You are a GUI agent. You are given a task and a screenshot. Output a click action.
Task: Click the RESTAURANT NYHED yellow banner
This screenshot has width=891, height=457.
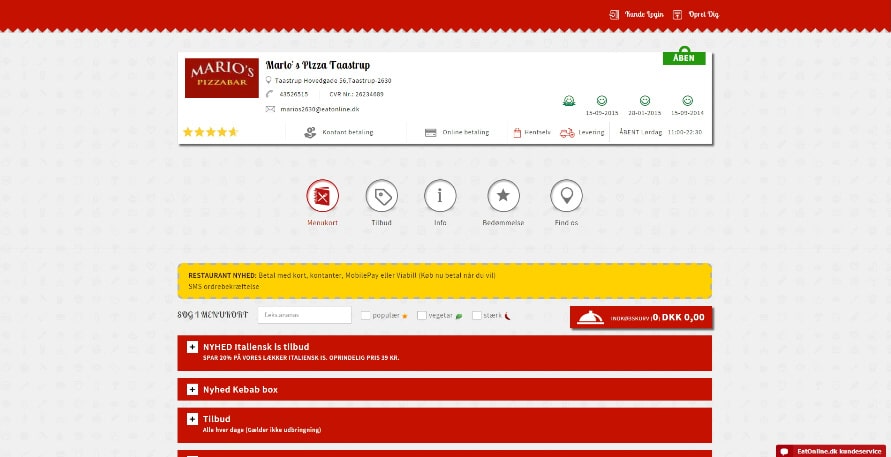[x=444, y=281]
